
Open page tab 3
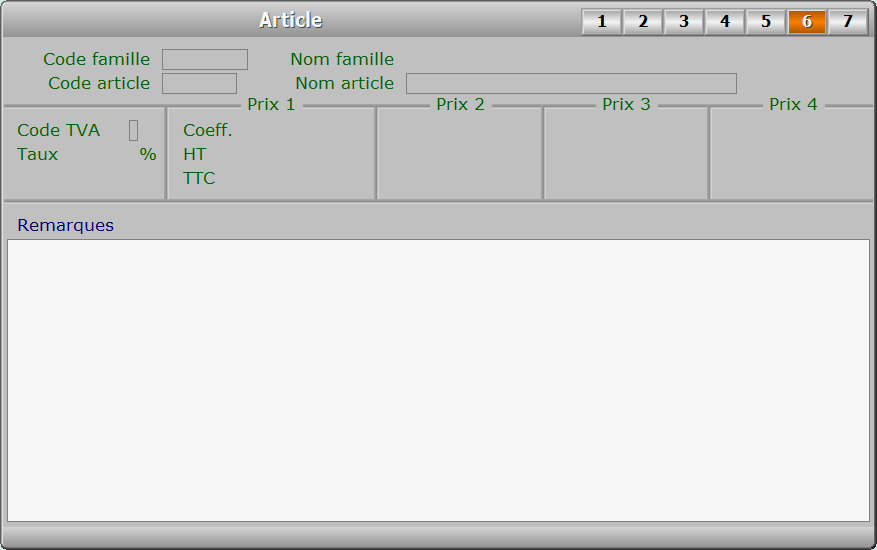tap(684, 22)
